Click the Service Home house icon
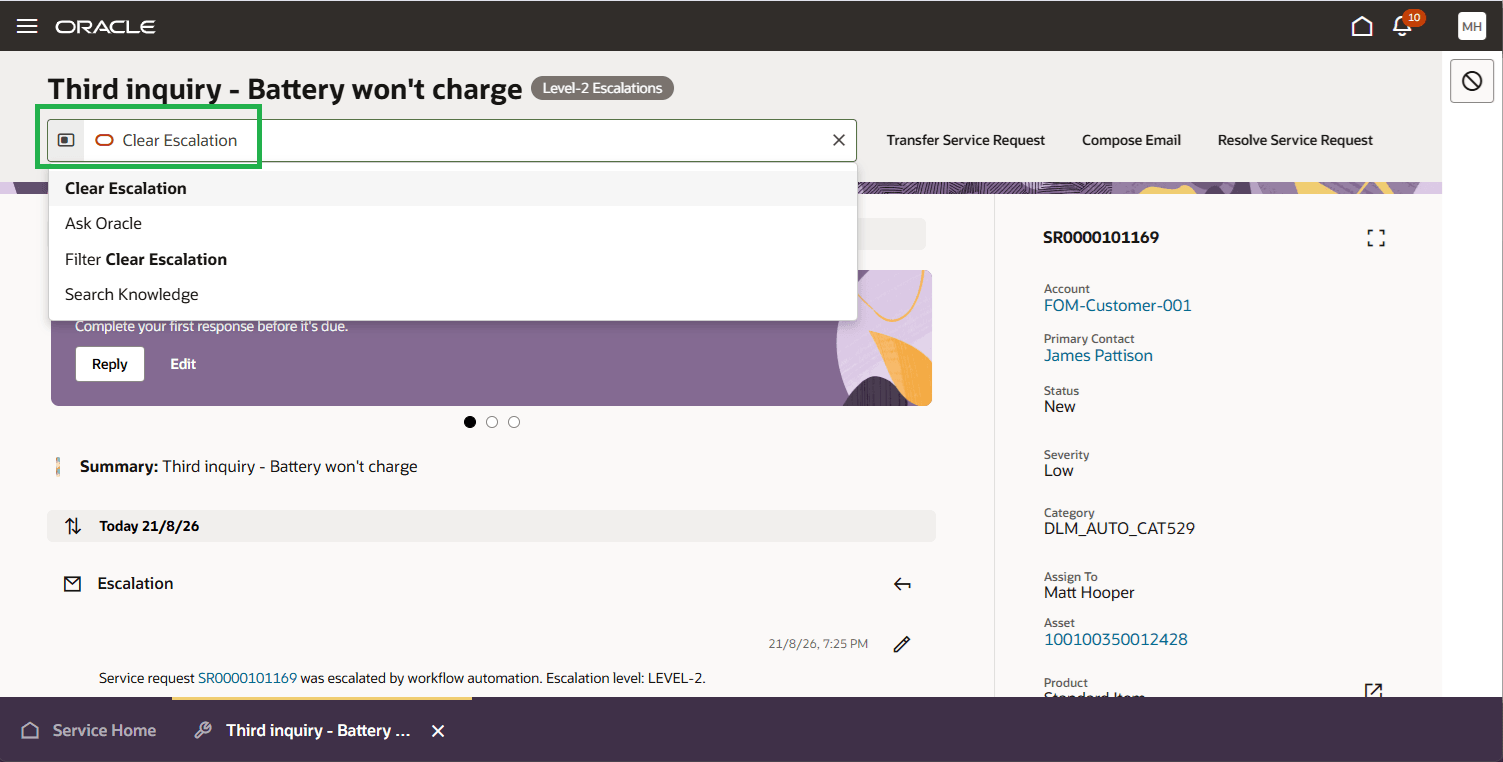 [30, 730]
